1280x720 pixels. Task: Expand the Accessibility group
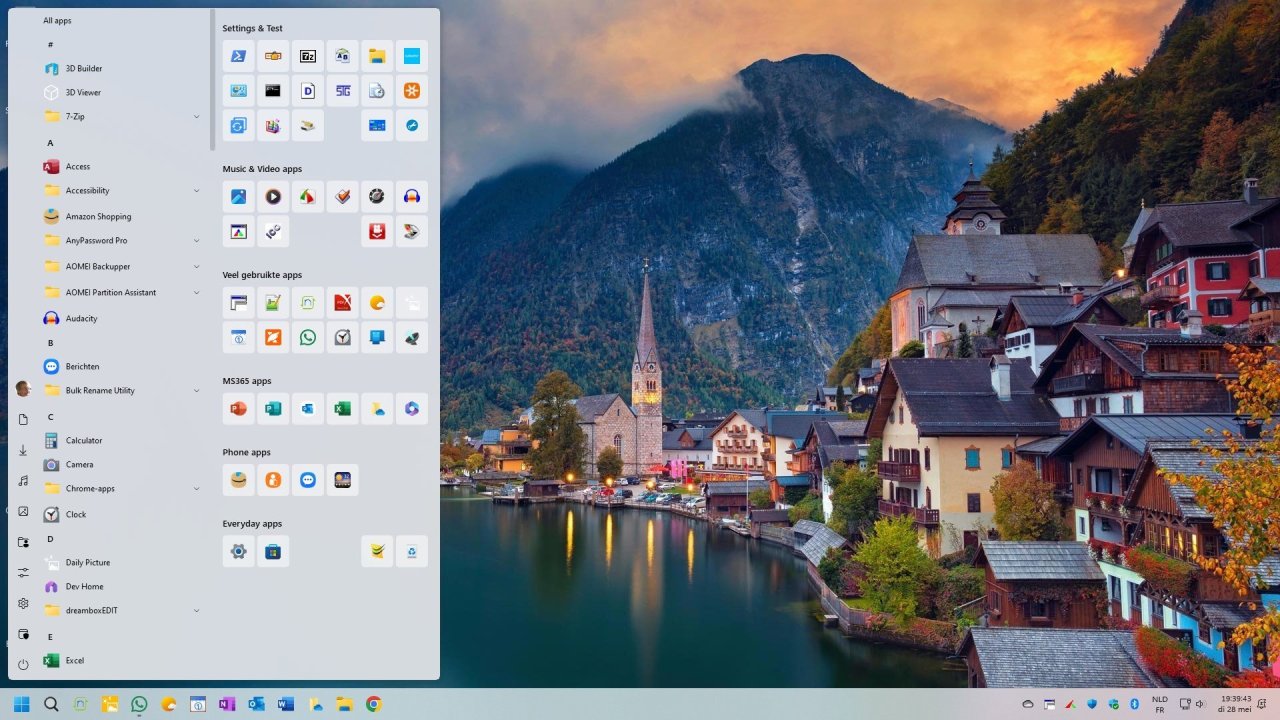click(196, 190)
